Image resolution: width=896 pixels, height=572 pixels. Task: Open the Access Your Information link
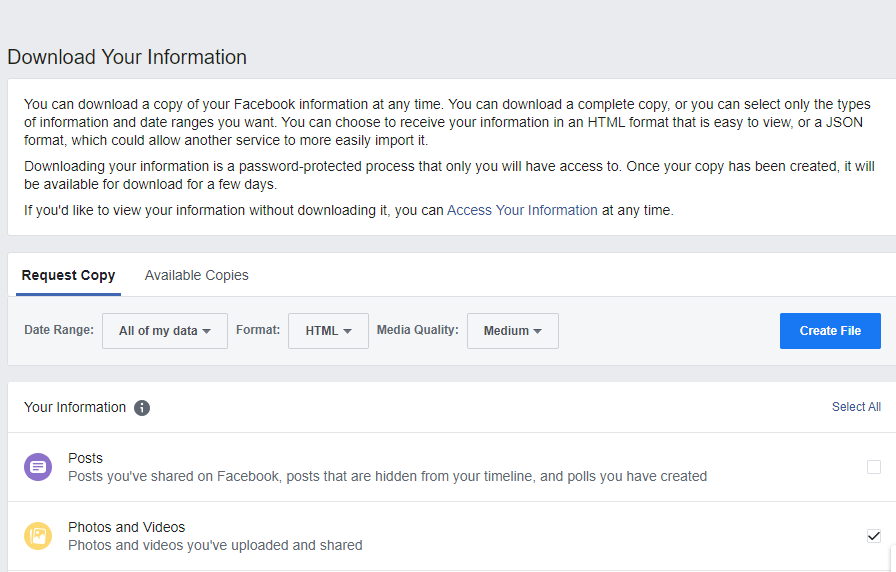tap(522, 210)
